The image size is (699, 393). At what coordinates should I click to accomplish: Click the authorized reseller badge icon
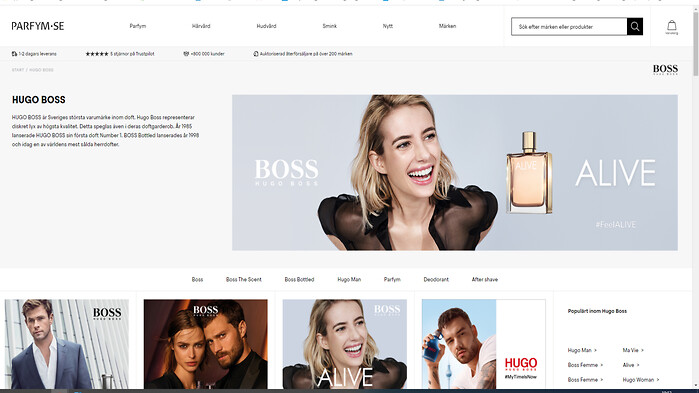pyautogui.click(x=256, y=54)
